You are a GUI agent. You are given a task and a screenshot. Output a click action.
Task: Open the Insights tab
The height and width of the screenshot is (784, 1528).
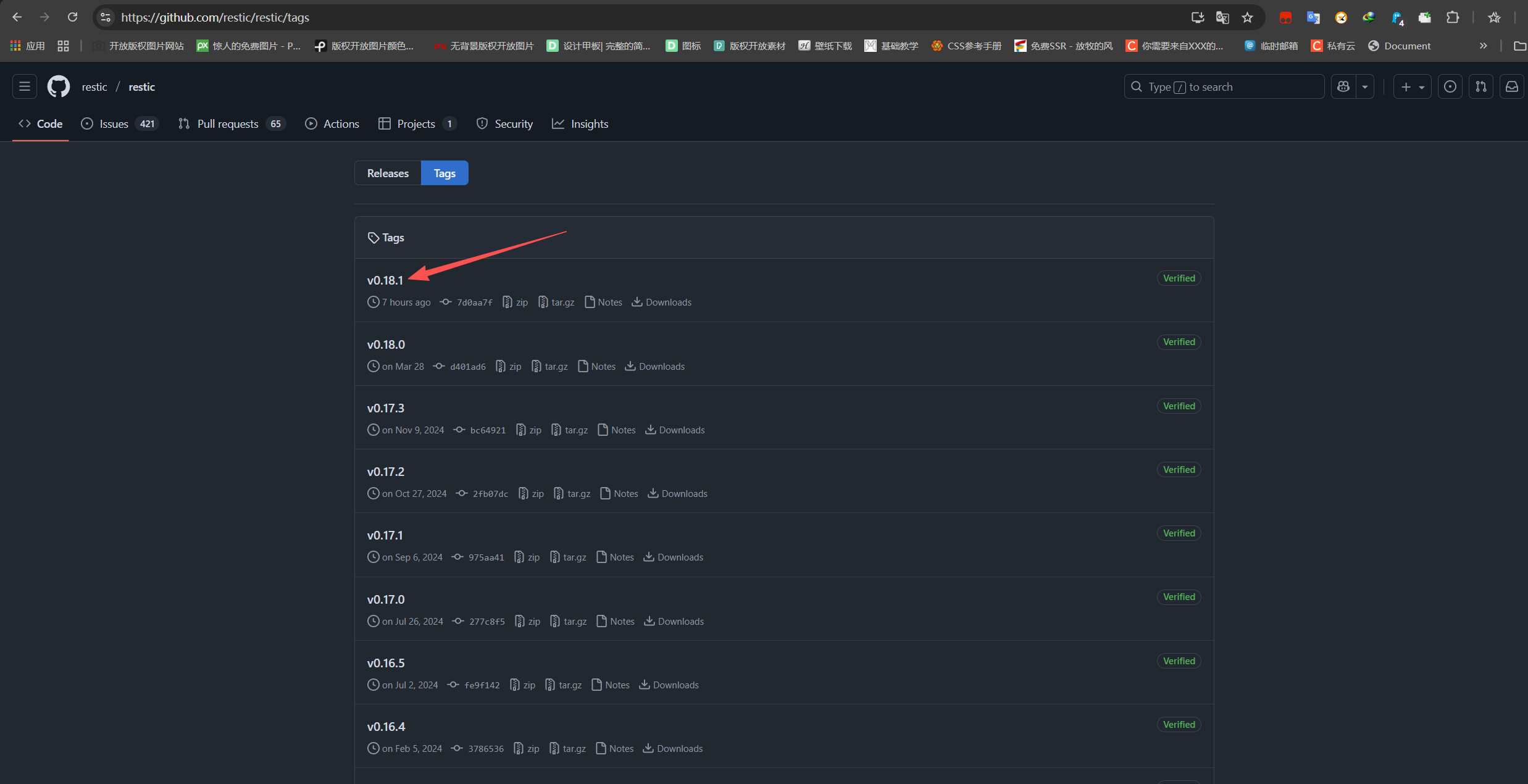pyautogui.click(x=589, y=123)
